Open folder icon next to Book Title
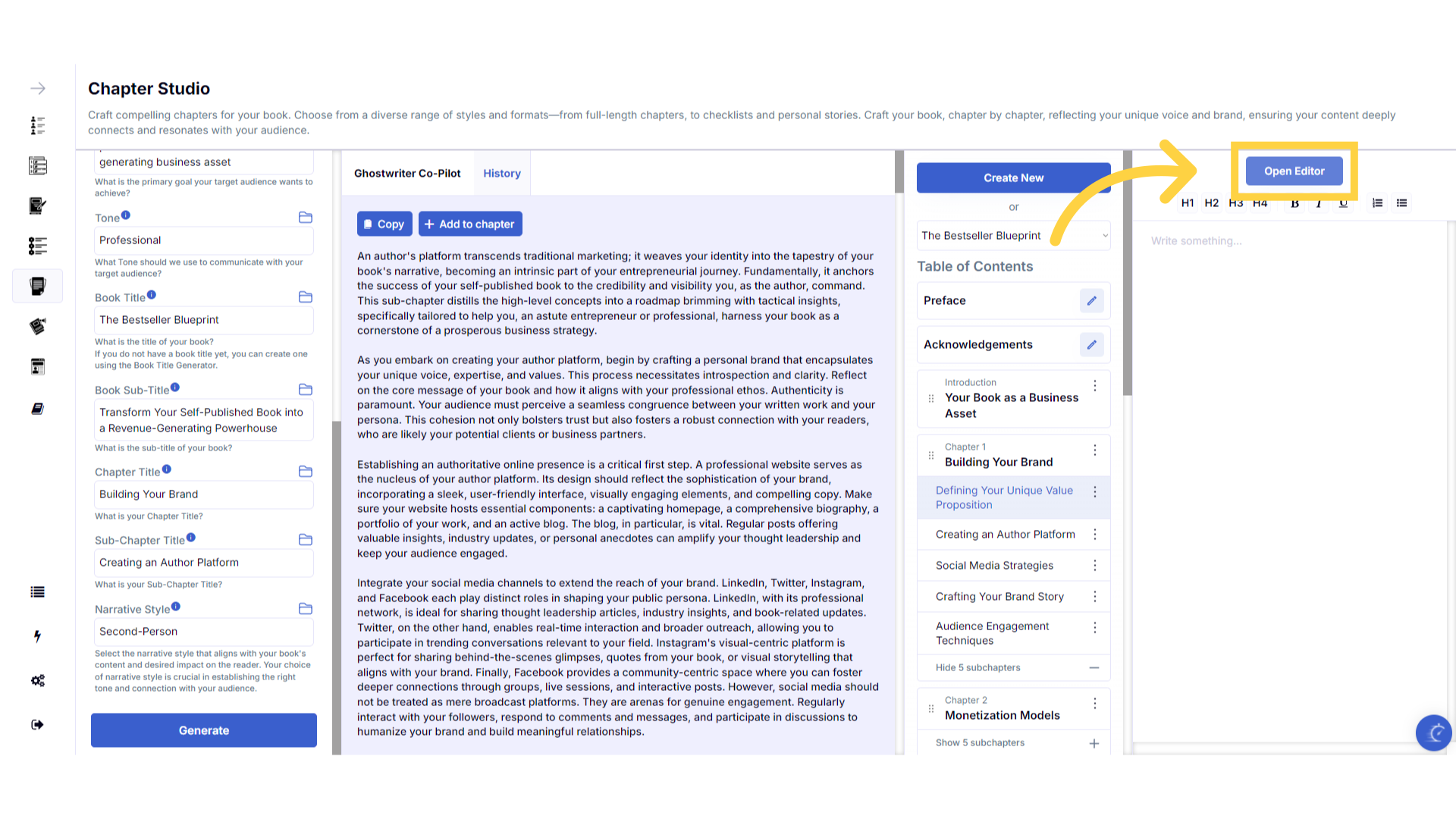Screen dimensions: 1456x819 pos(306,297)
